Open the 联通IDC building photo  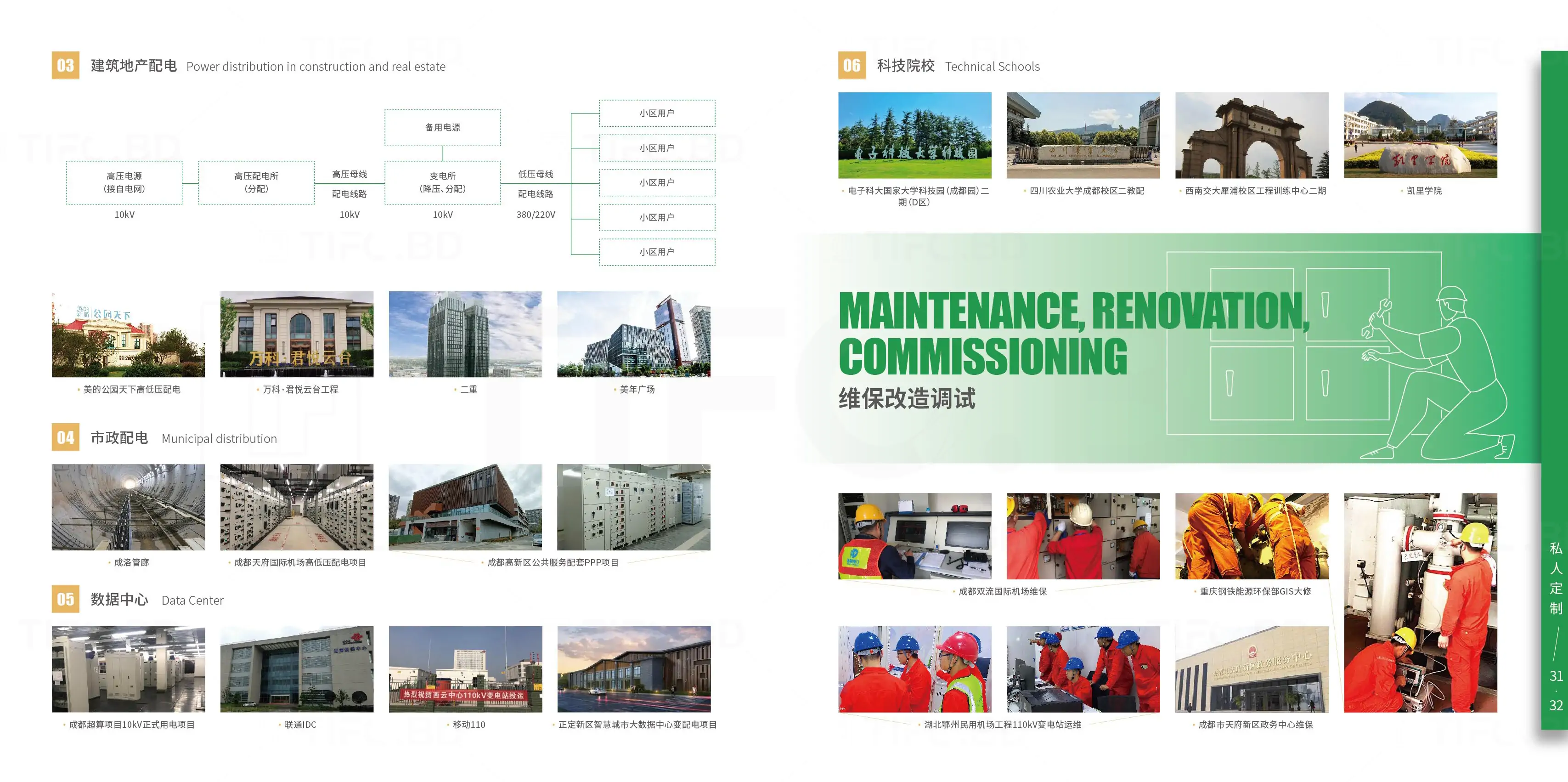point(296,669)
